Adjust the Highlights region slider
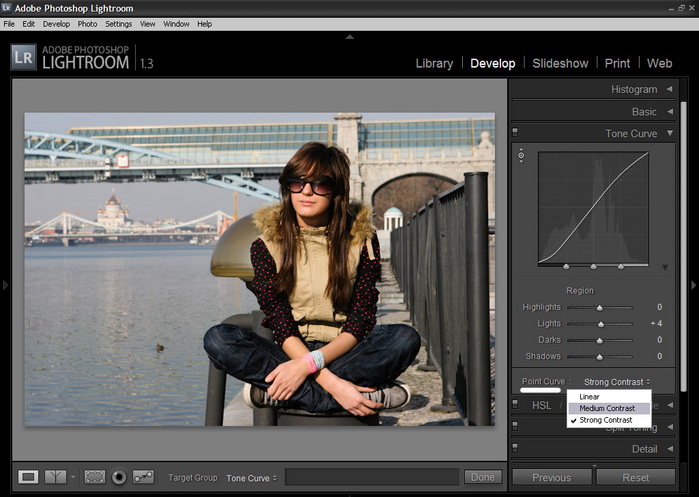 600,307
